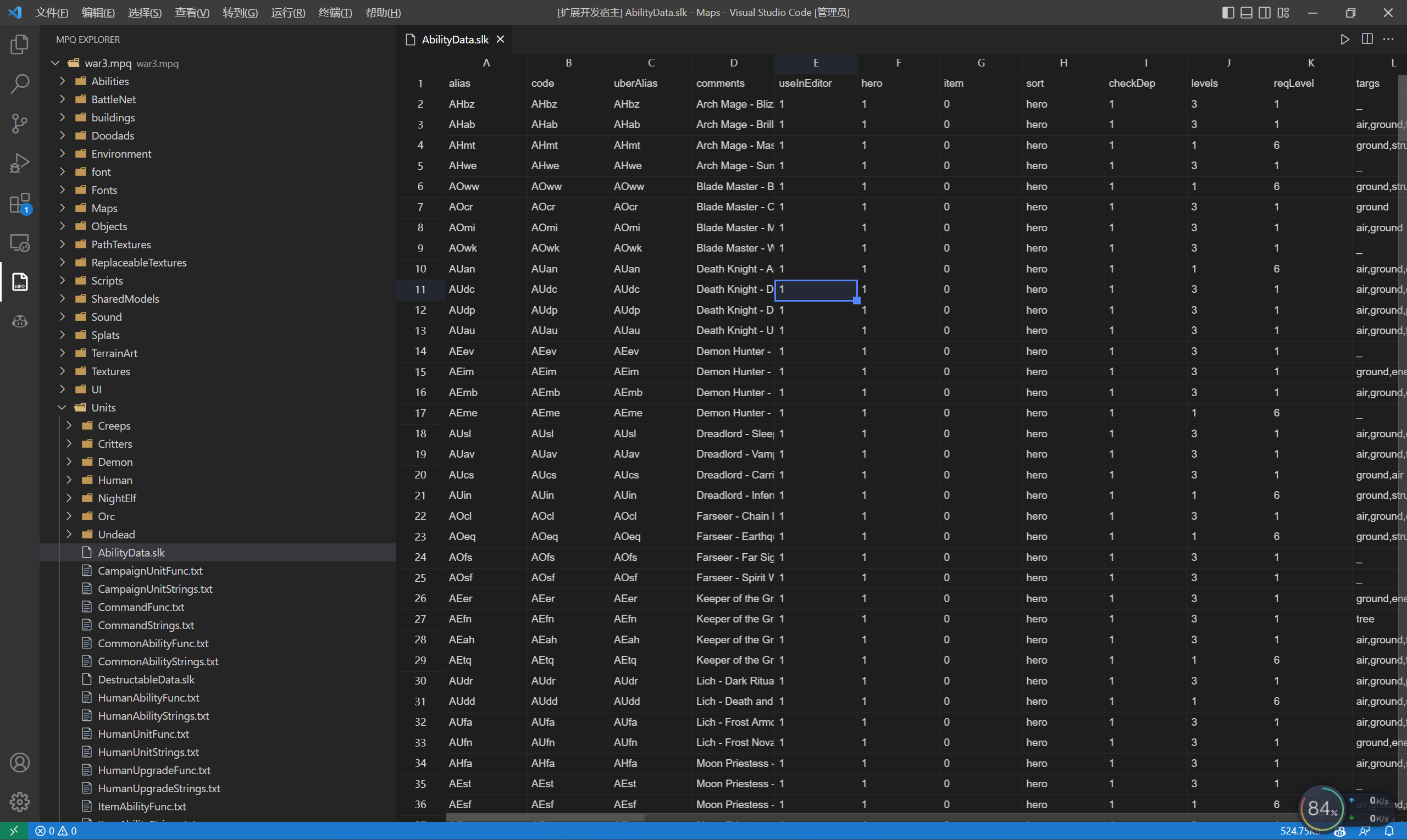Image resolution: width=1407 pixels, height=840 pixels.
Task: Toggle the primary sidebar layout button
Action: click(x=1227, y=13)
